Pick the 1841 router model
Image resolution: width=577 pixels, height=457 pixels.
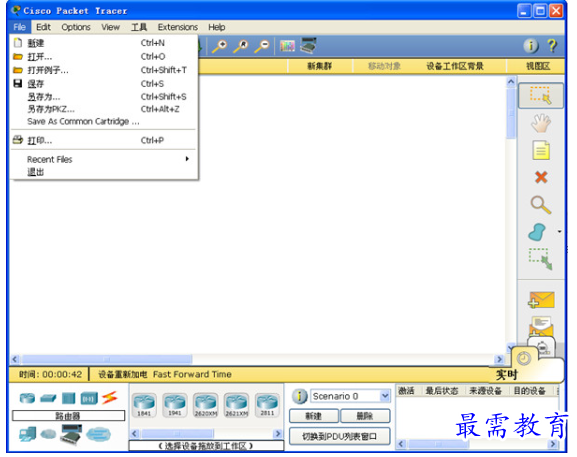144,405
